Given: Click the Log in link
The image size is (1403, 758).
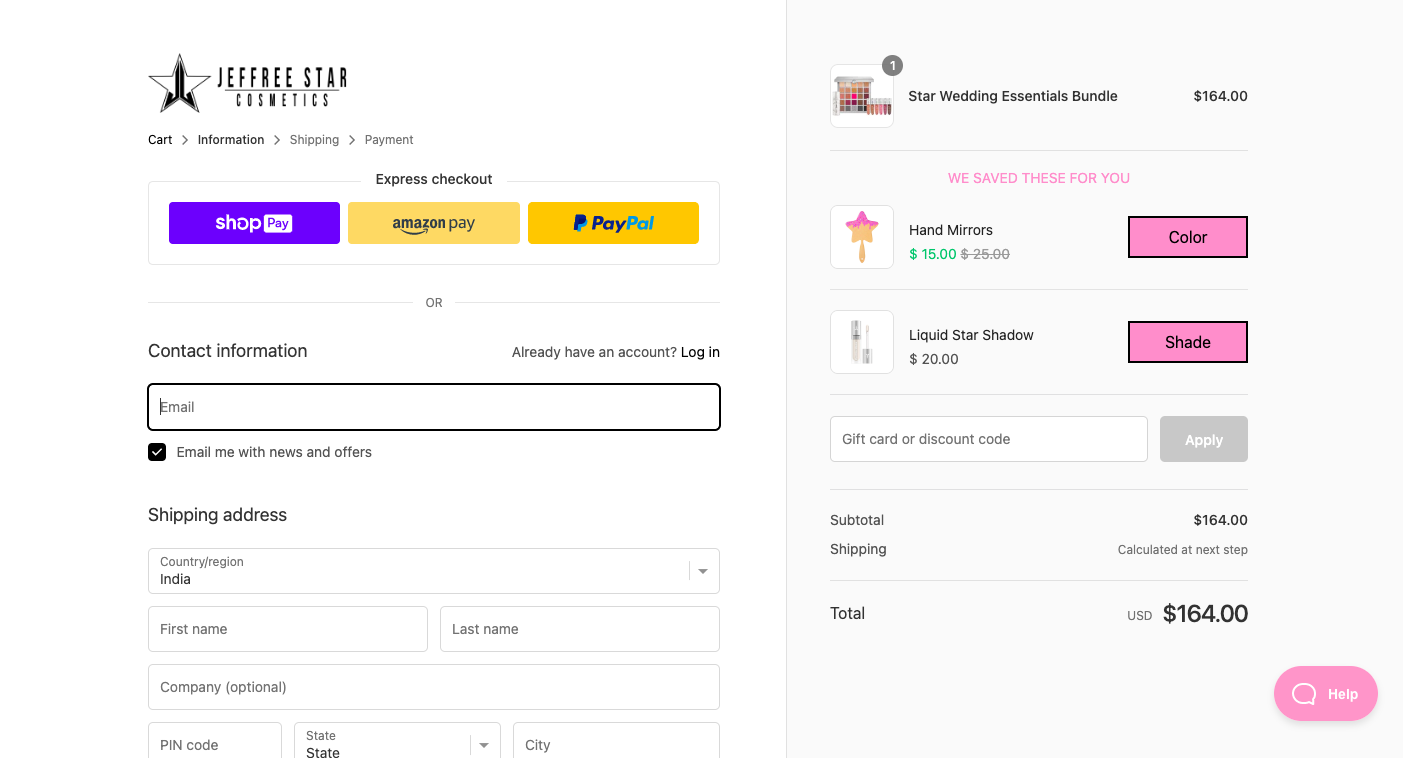Looking at the screenshot, I should (x=699, y=352).
